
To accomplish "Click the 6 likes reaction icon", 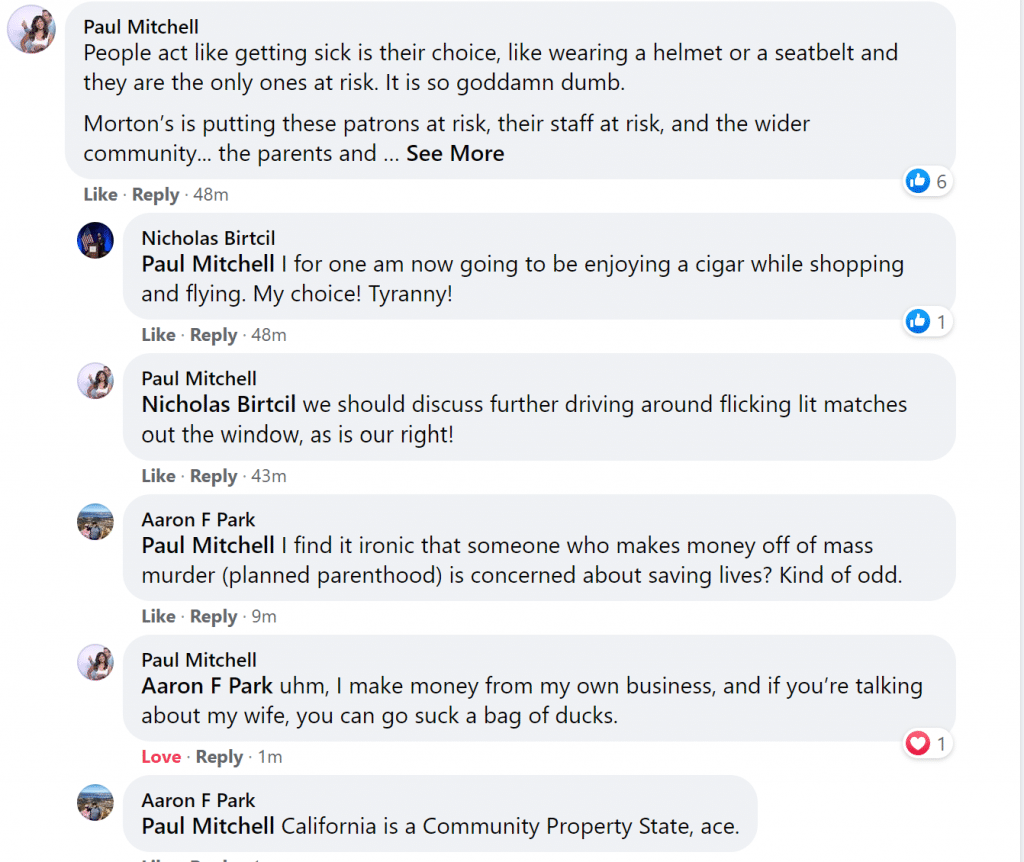I will tap(918, 181).
